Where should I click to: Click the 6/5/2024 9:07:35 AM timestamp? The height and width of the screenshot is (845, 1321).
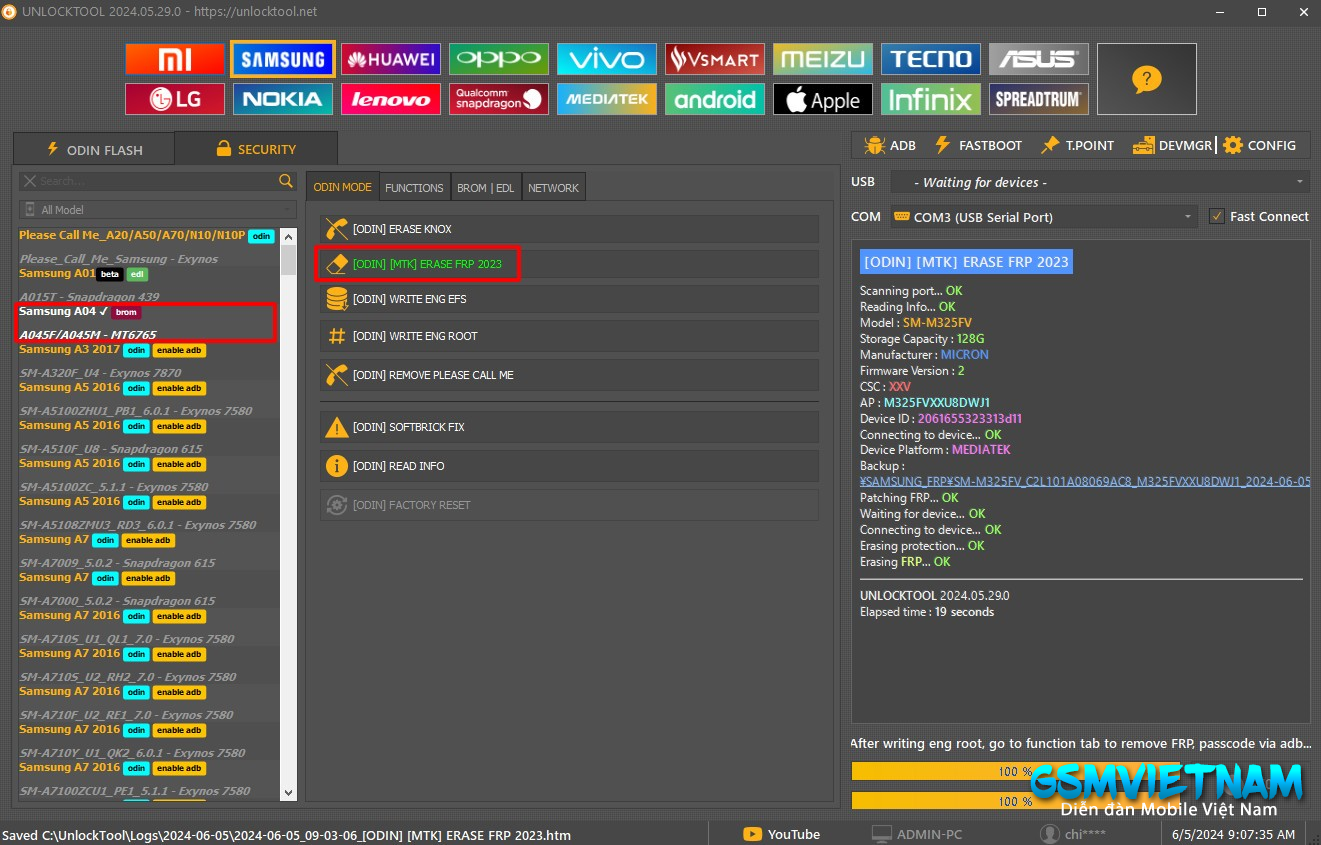[1233, 834]
